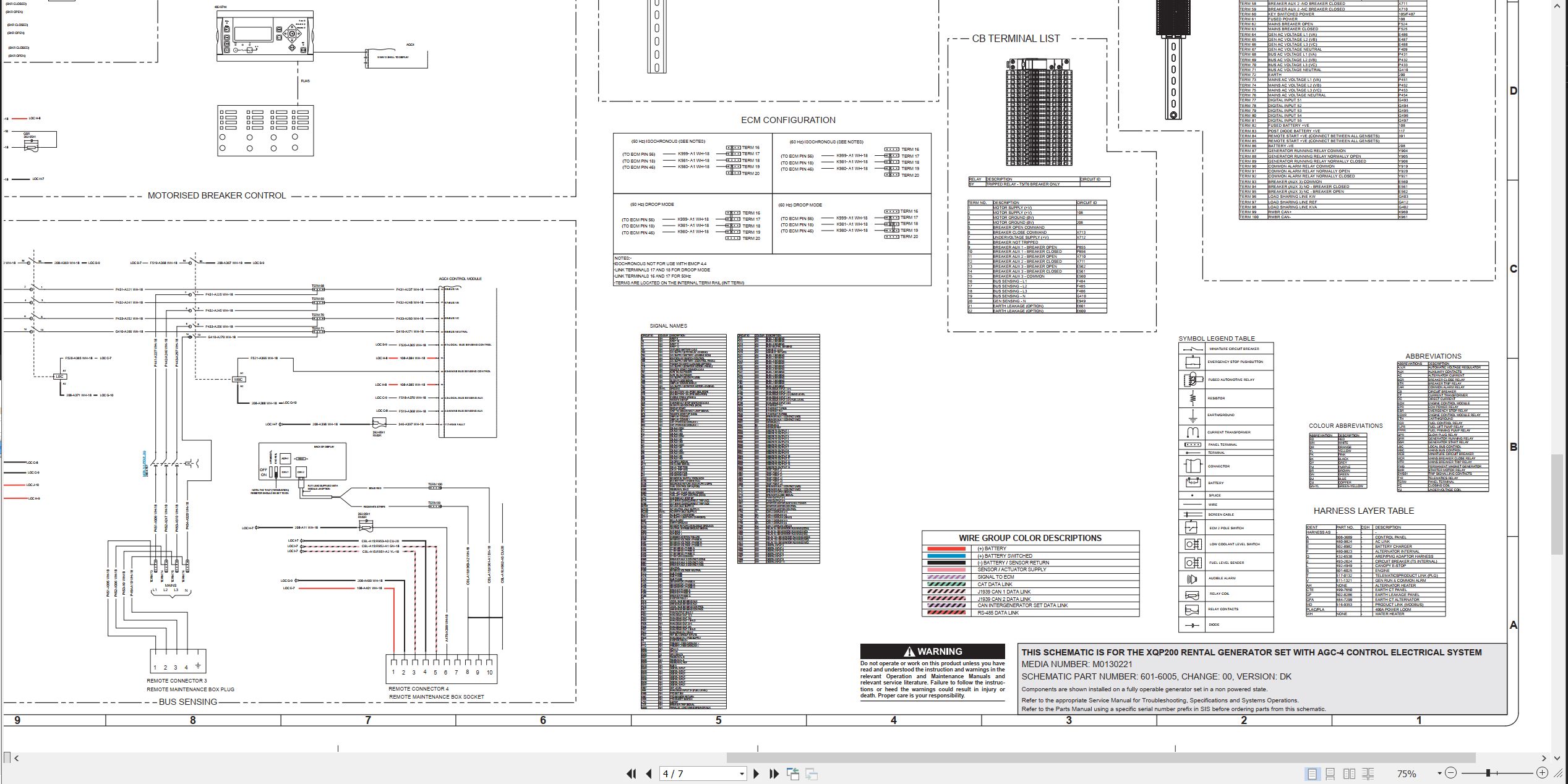Click REMOTE CONNECTOR 4 label
Image resolution: width=1568 pixels, height=784 pixels.
click(419, 689)
